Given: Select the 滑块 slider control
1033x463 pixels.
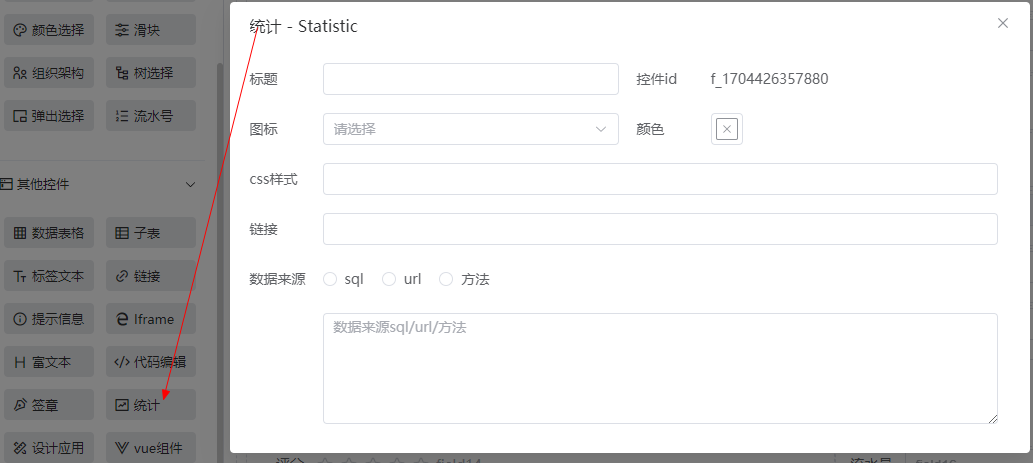Looking at the screenshot, I should coord(151,30).
